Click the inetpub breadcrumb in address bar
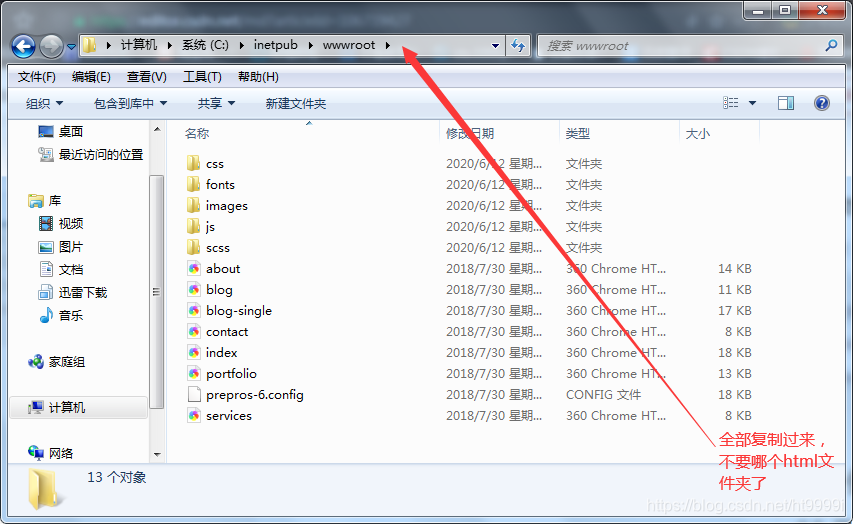The image size is (853, 524). click(x=275, y=45)
